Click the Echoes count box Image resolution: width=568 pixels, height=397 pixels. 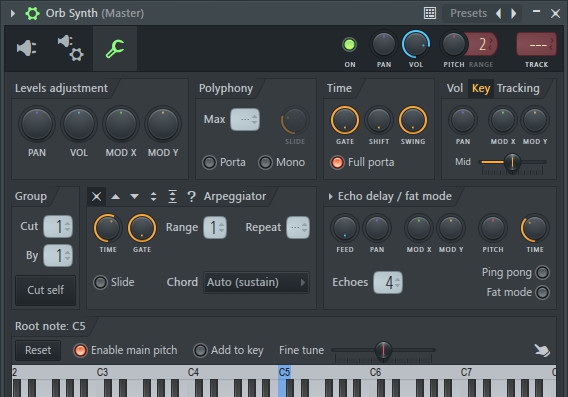[x=388, y=283]
